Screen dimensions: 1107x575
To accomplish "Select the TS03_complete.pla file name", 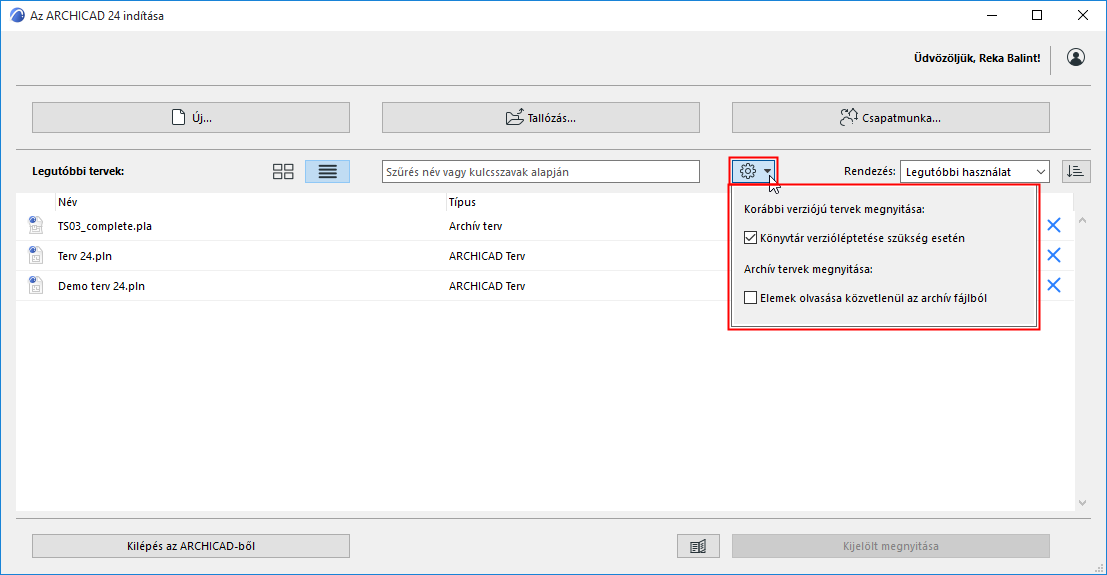I will pyautogui.click(x=104, y=226).
